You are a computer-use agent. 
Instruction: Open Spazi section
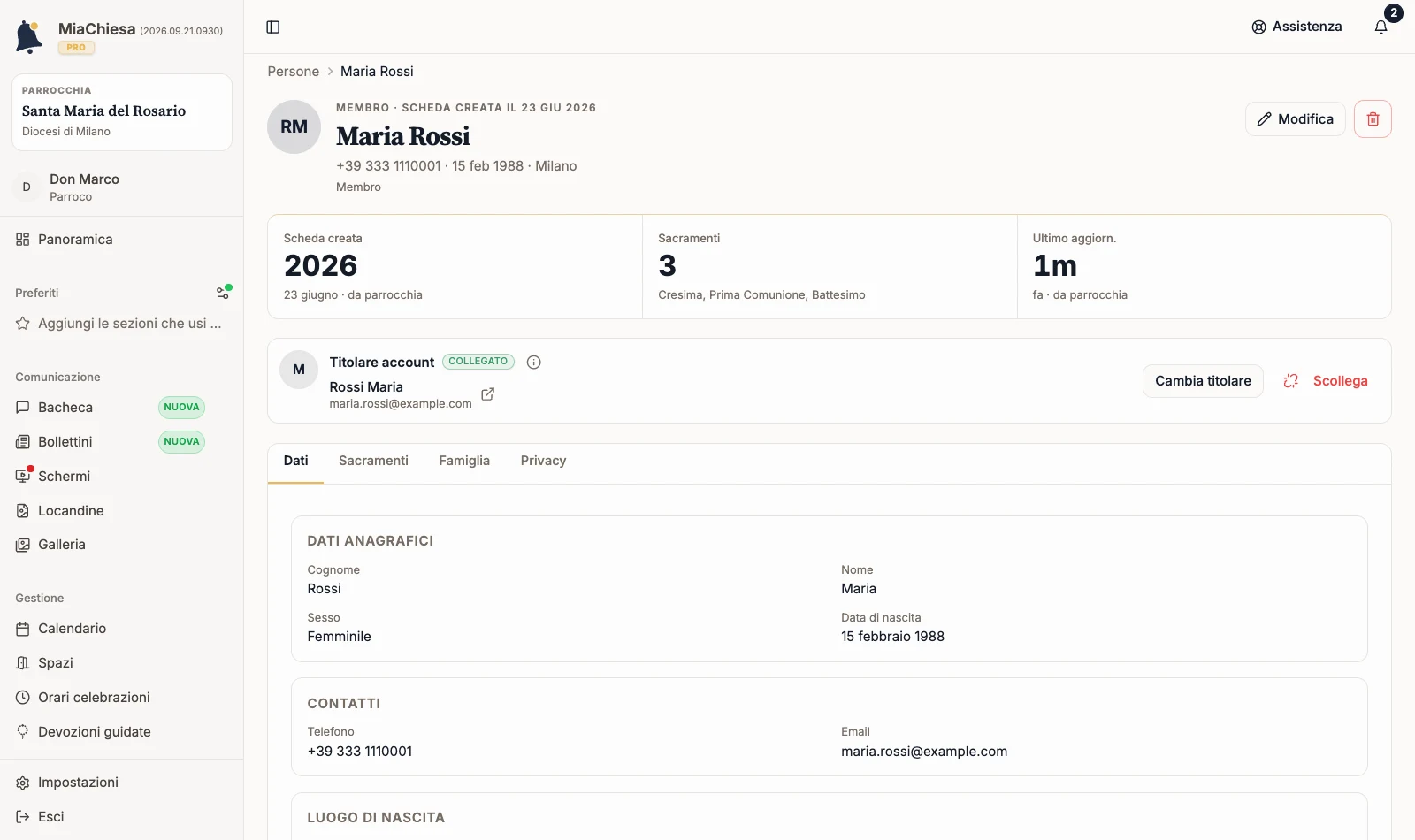(121, 663)
